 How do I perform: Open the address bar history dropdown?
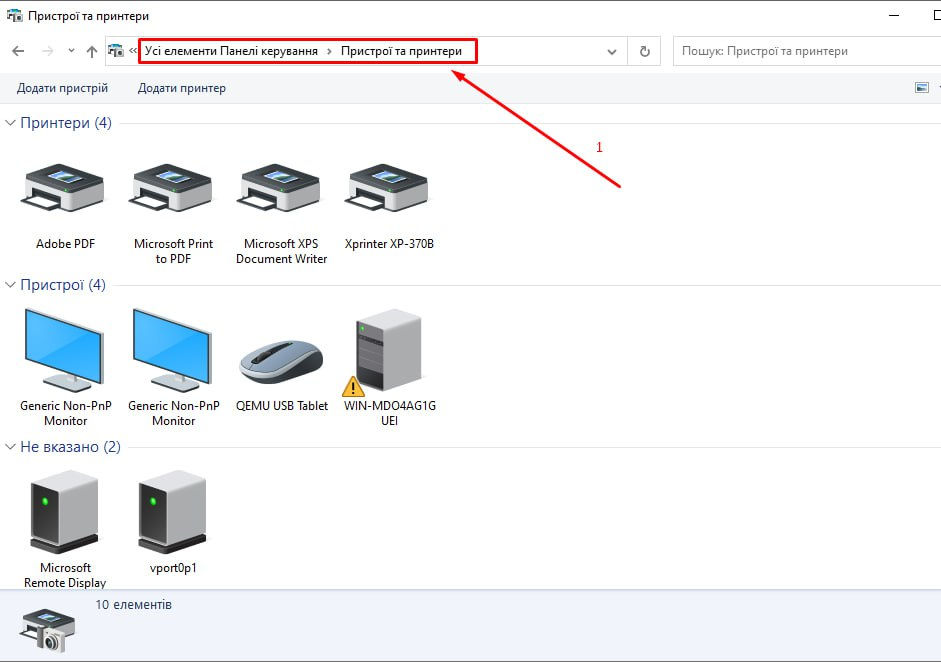click(x=612, y=51)
